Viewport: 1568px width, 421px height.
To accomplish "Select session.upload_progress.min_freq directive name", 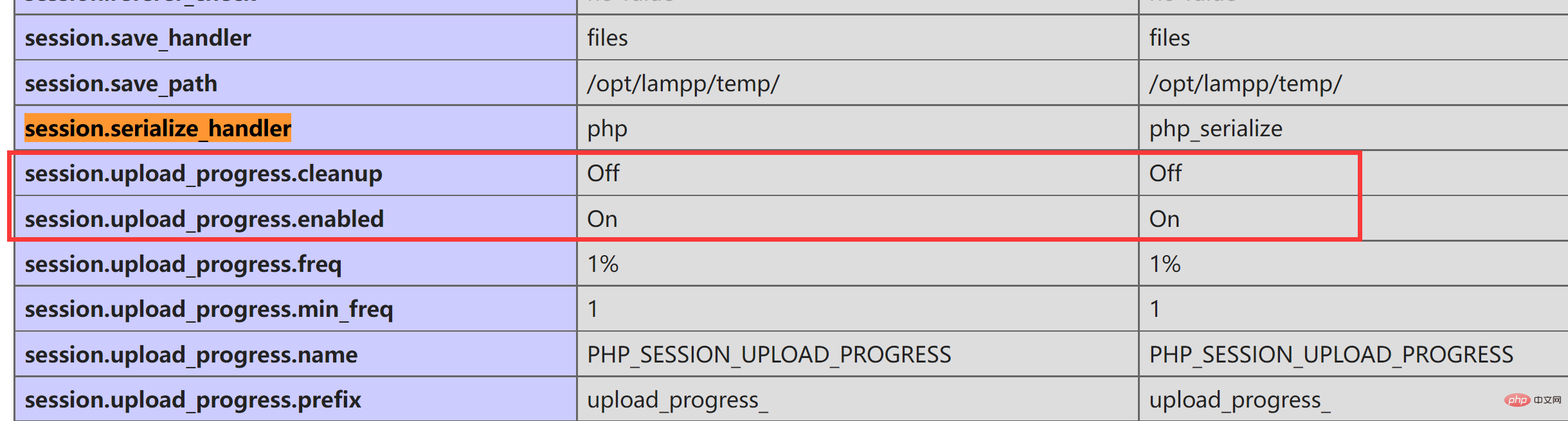I will (x=208, y=309).
